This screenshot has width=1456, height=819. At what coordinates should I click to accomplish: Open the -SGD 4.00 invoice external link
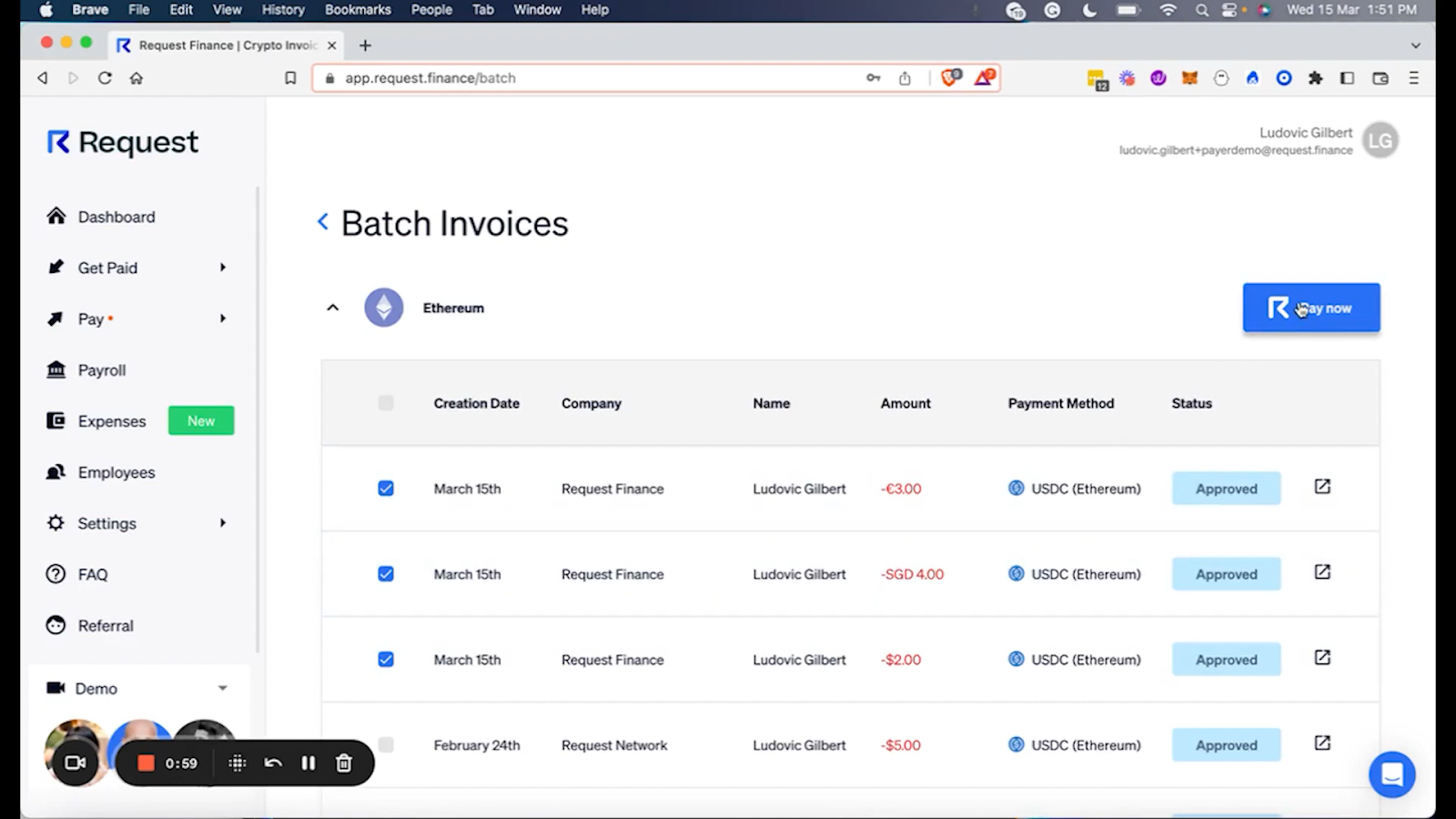pos(1322,572)
